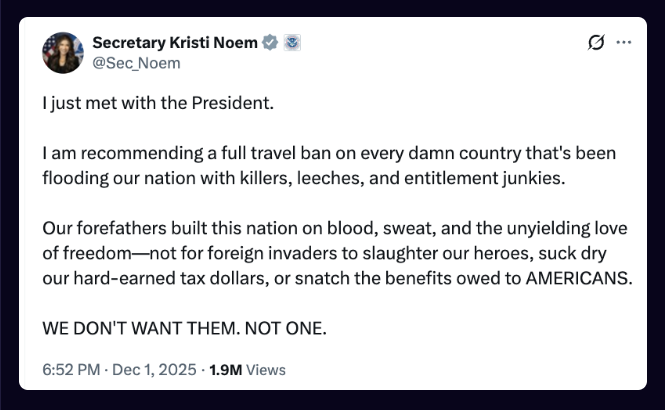Click the Views label
Screen dimensions: 665x410
point(266,370)
